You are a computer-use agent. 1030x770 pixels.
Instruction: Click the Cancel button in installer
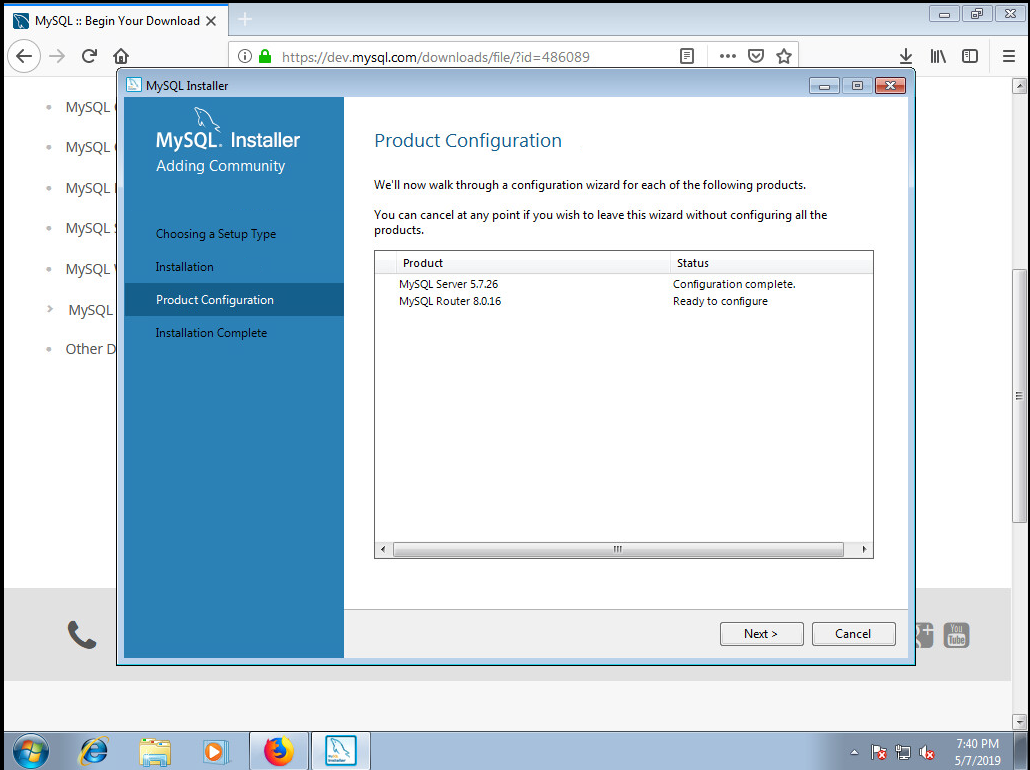click(853, 634)
